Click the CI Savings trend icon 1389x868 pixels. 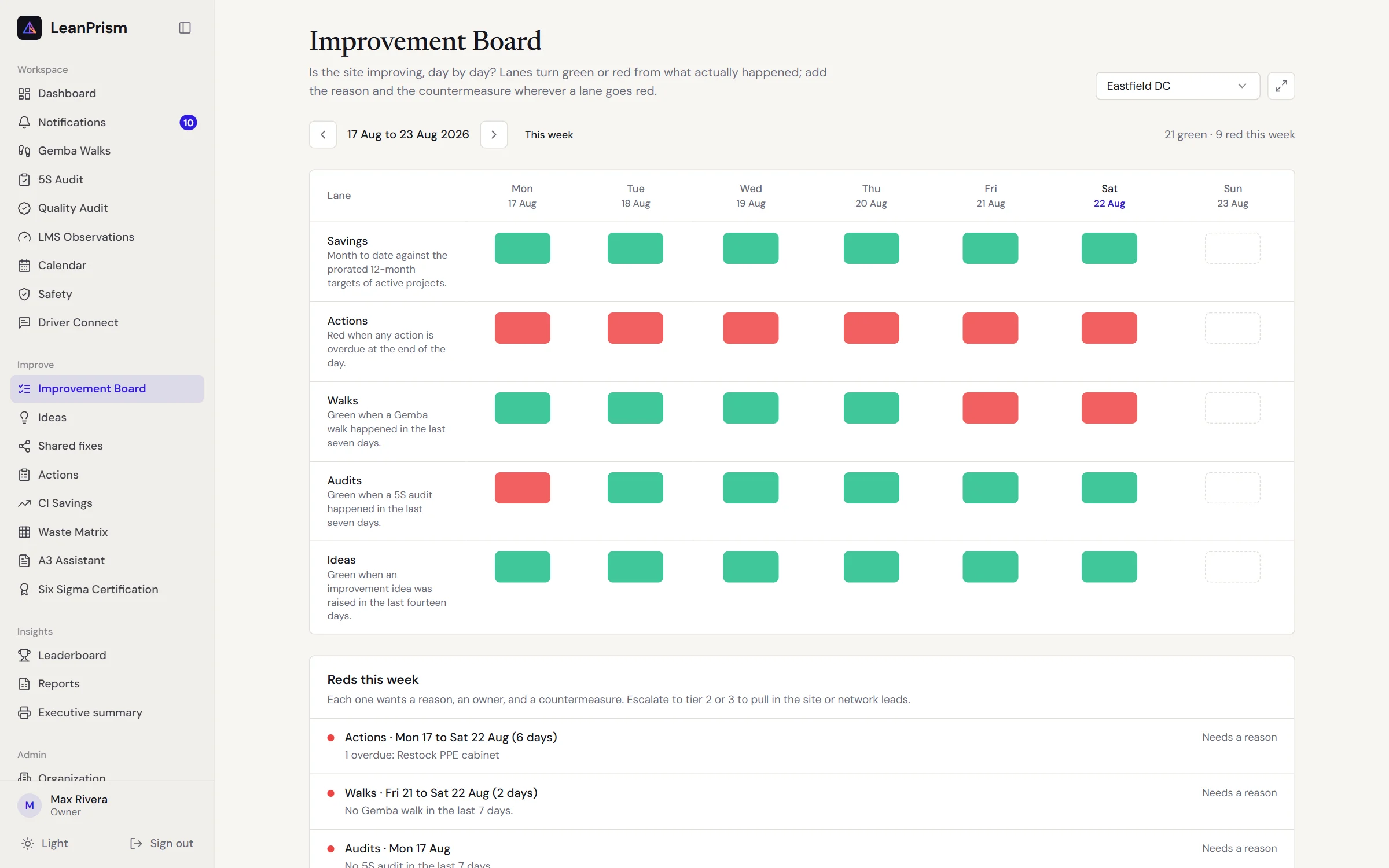(24, 503)
